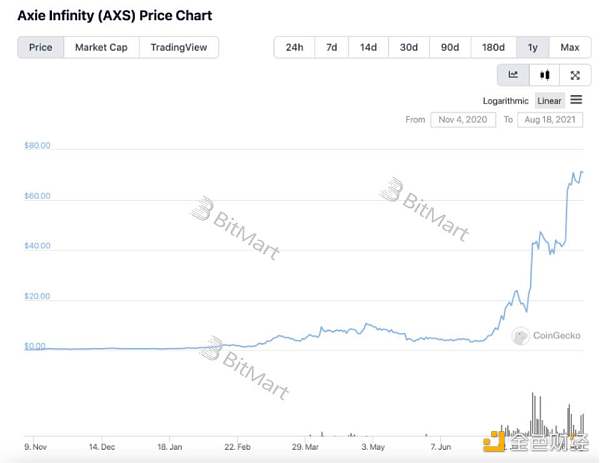Select Linear scale option
The height and width of the screenshot is (463, 600).
[550, 100]
